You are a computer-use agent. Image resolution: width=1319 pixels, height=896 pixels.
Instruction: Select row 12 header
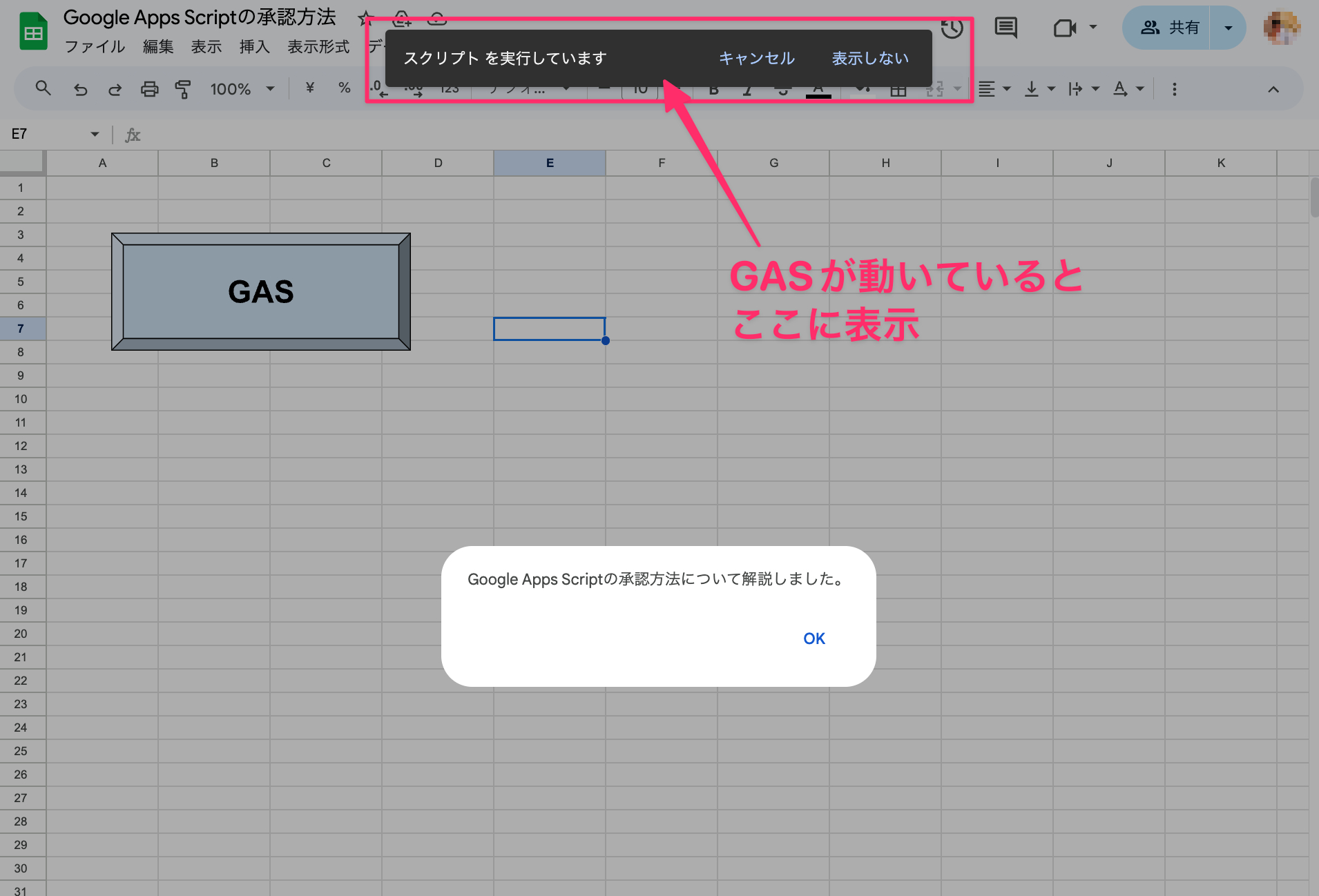[x=22, y=446]
